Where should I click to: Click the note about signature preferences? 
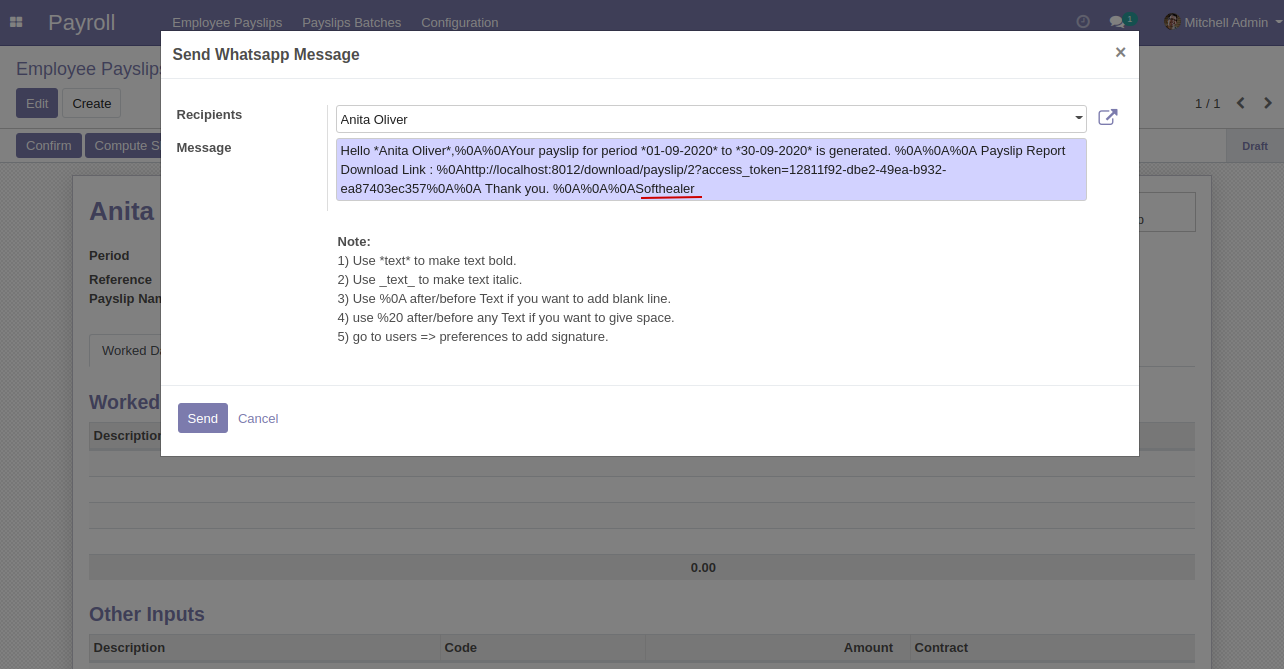[473, 336]
